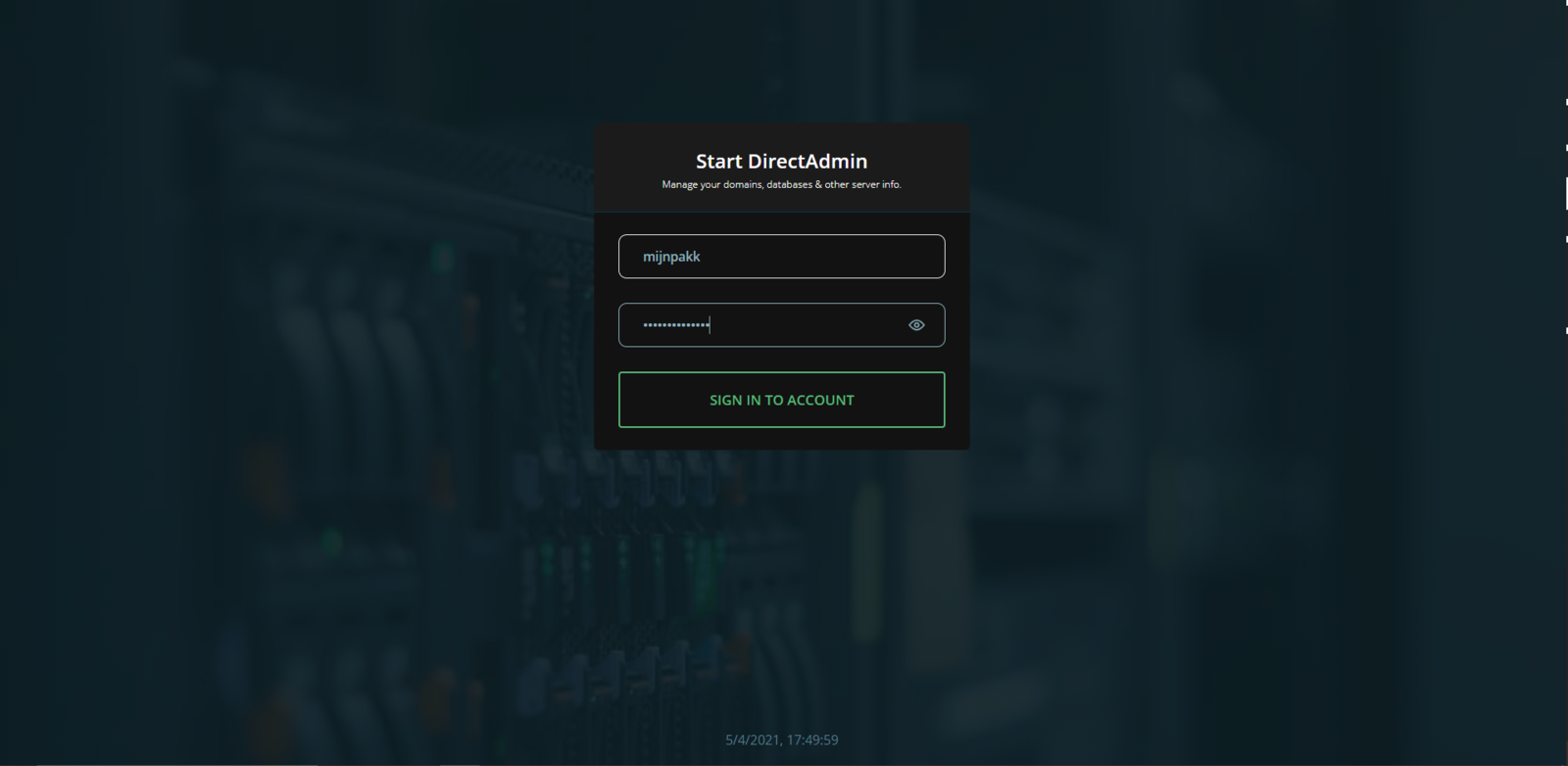This screenshot has width=1568, height=766.
Task: Click the SIGN IN TO ACCOUNT button
Action: click(781, 400)
